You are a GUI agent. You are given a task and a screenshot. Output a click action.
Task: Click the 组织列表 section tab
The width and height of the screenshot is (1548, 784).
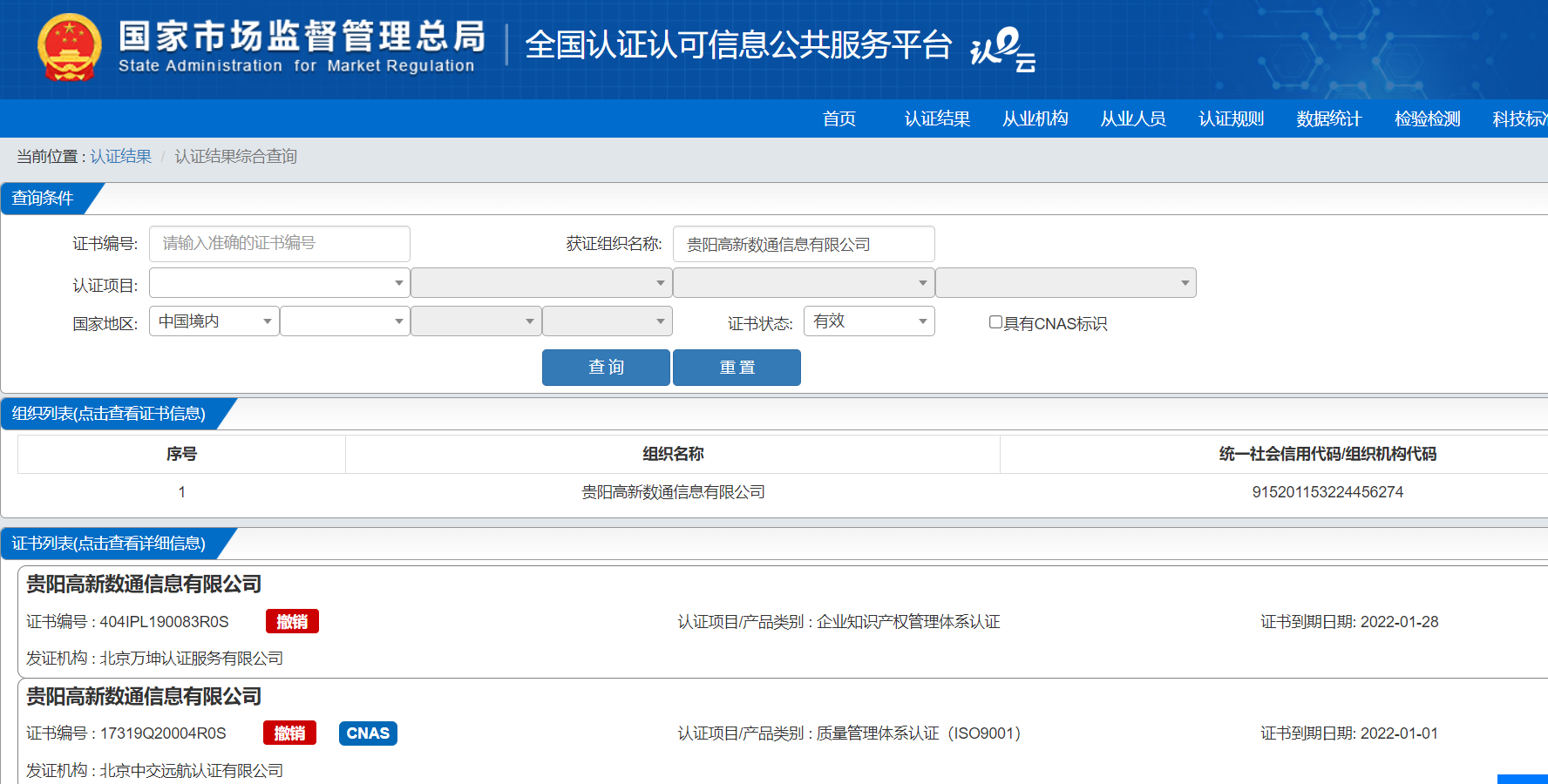(109, 414)
